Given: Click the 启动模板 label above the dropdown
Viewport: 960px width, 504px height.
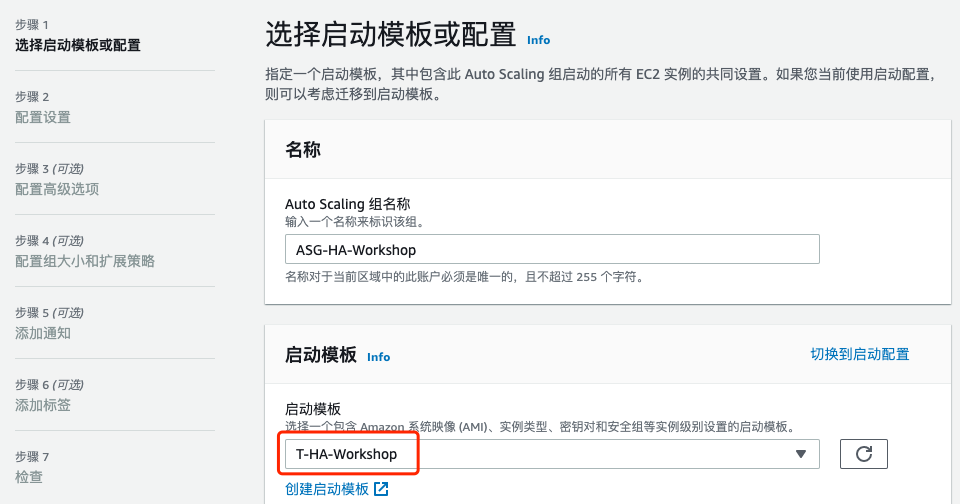Looking at the screenshot, I should 313,409.
